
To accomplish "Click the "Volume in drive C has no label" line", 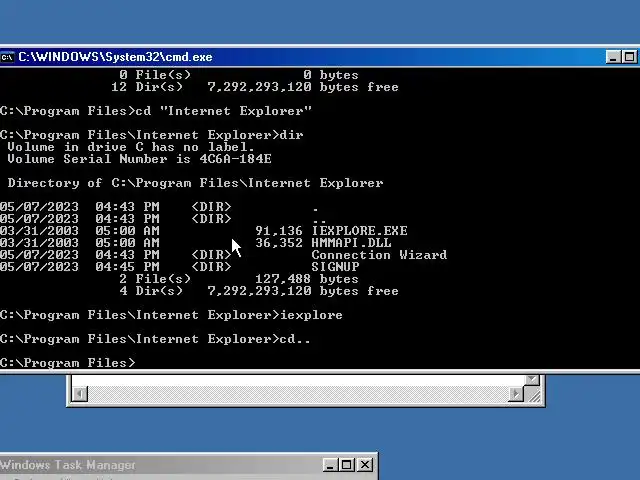I will click(x=131, y=147).
